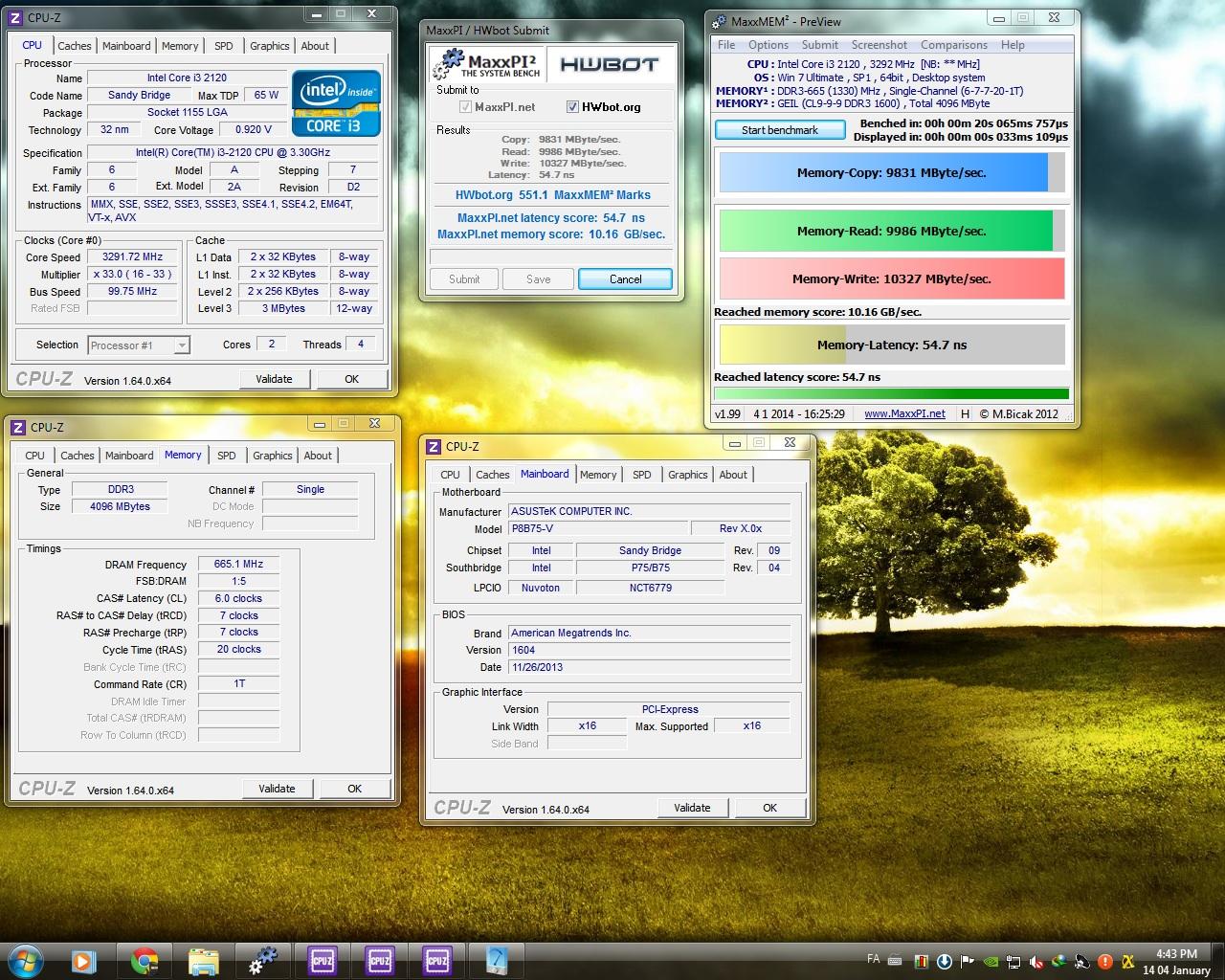Click the Internet Download Manager tray icon
1225x980 pixels.
[1059, 962]
